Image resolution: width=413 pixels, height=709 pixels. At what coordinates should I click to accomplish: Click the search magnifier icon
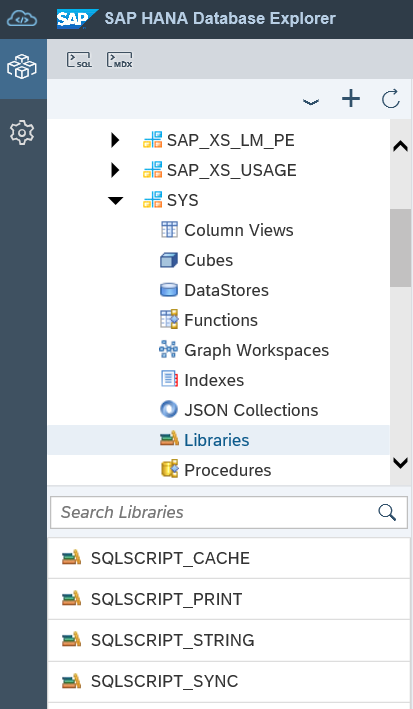387,512
